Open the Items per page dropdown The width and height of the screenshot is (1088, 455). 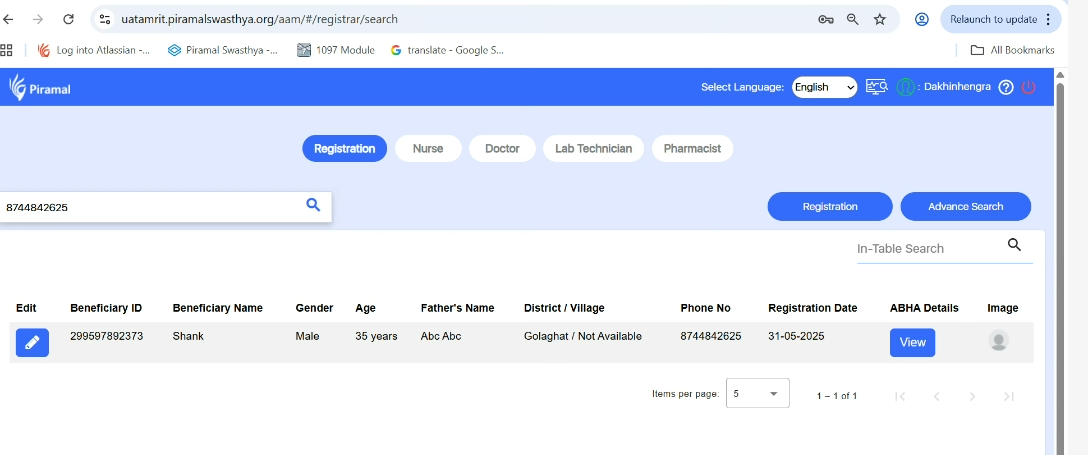pyautogui.click(x=757, y=393)
